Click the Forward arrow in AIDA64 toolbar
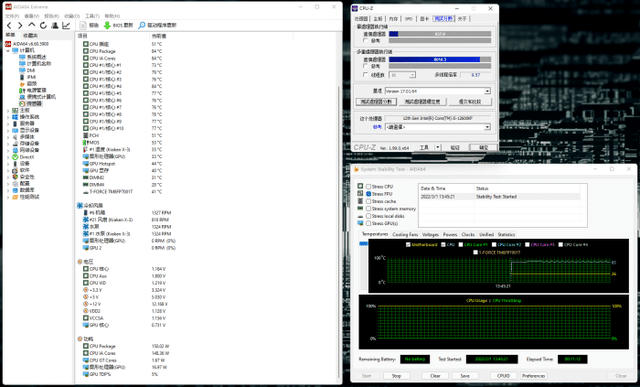 pos(20,25)
